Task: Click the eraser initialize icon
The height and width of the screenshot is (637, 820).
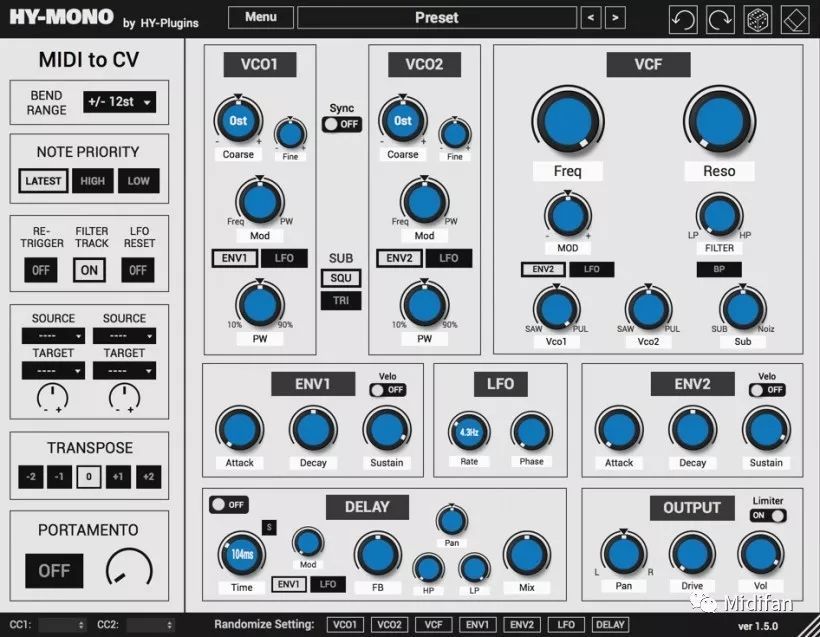Action: click(795, 20)
